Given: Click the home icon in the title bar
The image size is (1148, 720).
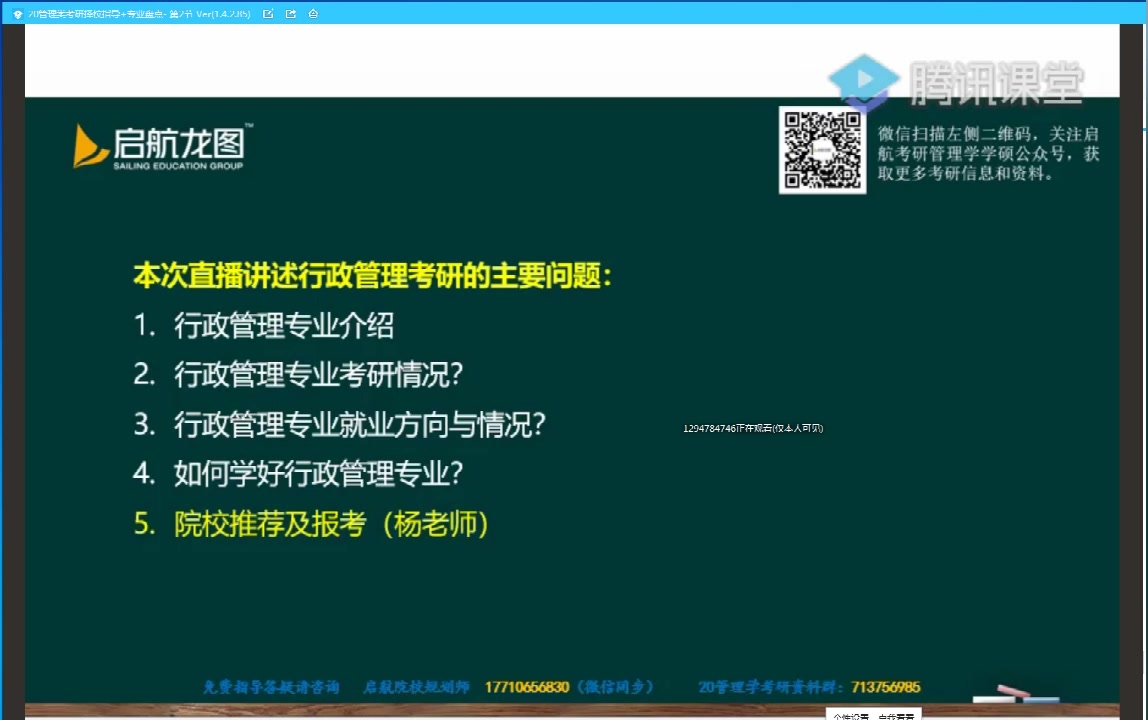Looking at the screenshot, I should 314,13.
